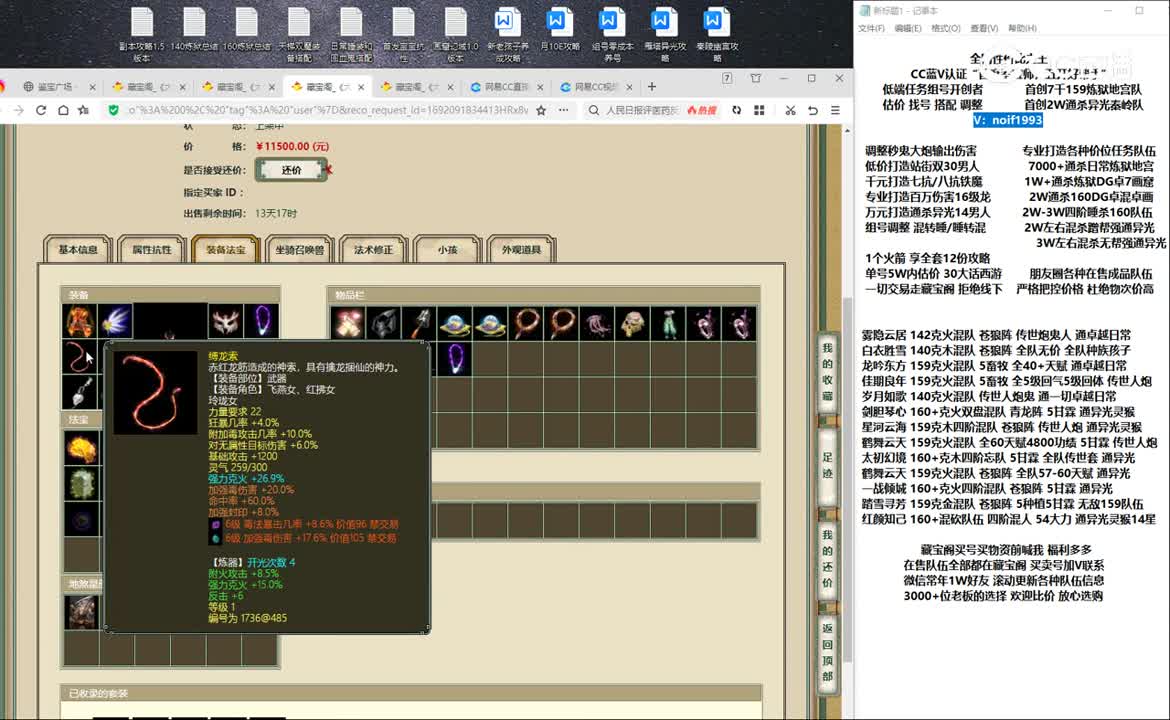Click 返回顶部 to return to the top
Viewport: 1170px width, 720px height.
pos(828,652)
